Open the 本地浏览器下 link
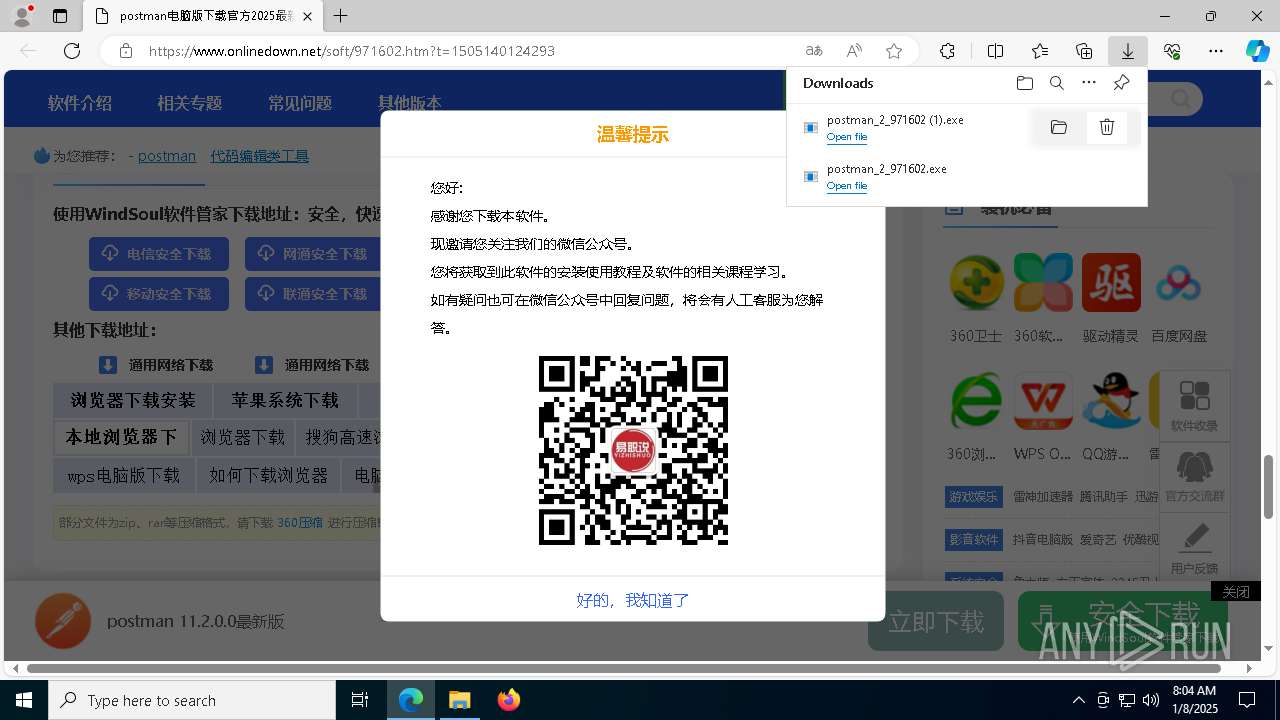 120,437
